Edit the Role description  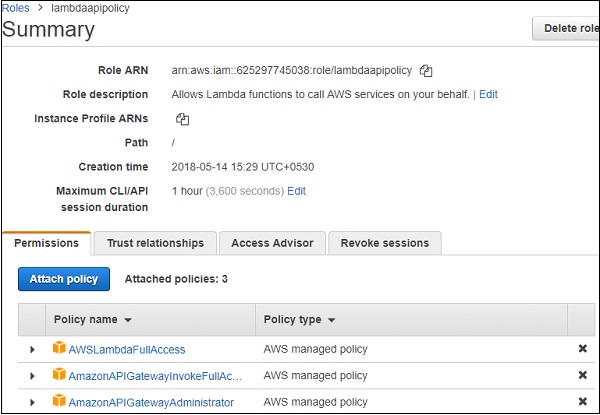click(x=488, y=94)
